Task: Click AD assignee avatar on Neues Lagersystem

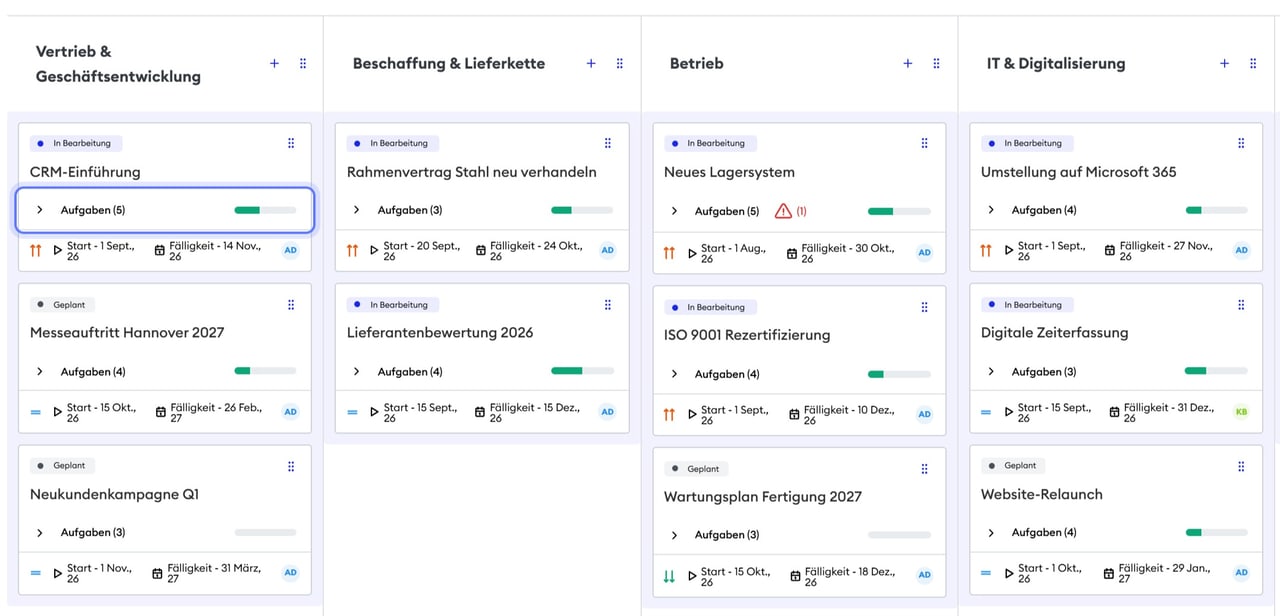Action: [924, 252]
